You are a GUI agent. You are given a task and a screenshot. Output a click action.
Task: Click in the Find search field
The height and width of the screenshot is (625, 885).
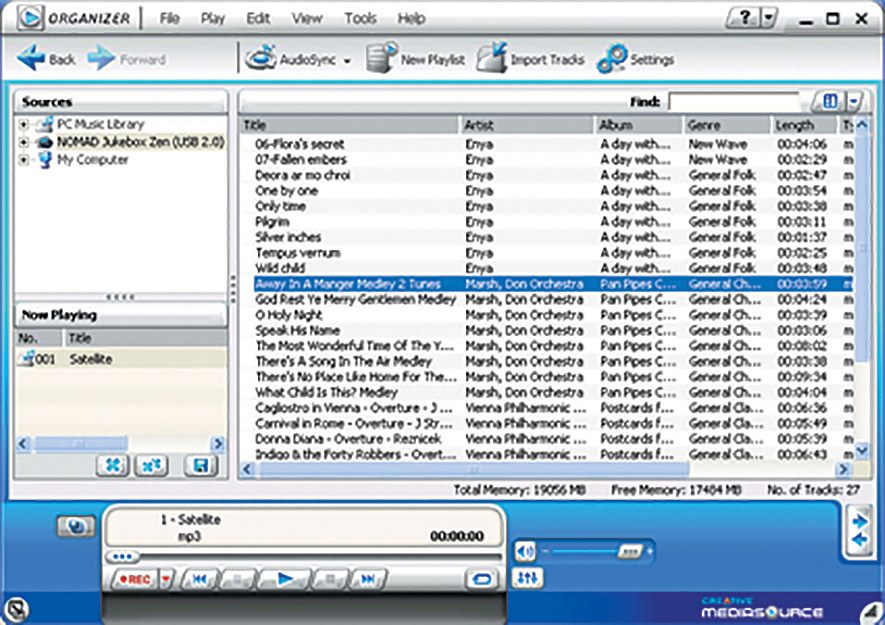point(735,102)
